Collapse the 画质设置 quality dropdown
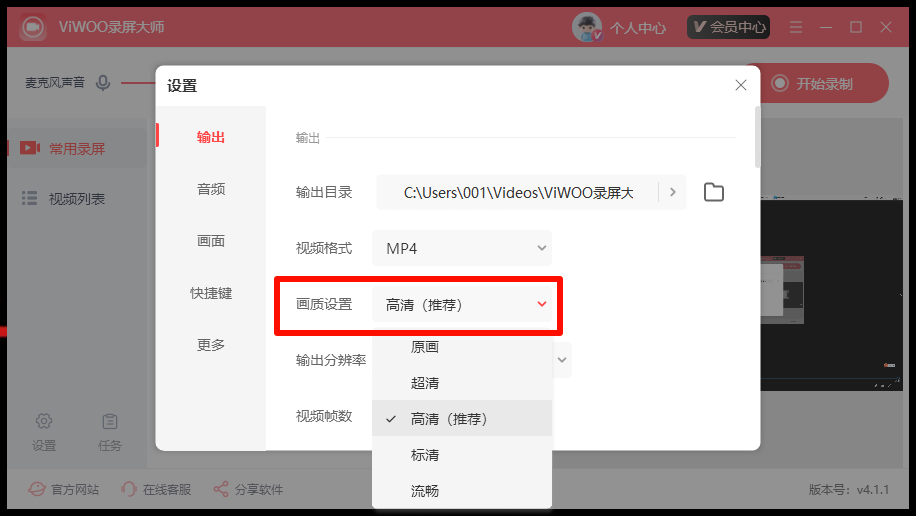 [x=462, y=304]
